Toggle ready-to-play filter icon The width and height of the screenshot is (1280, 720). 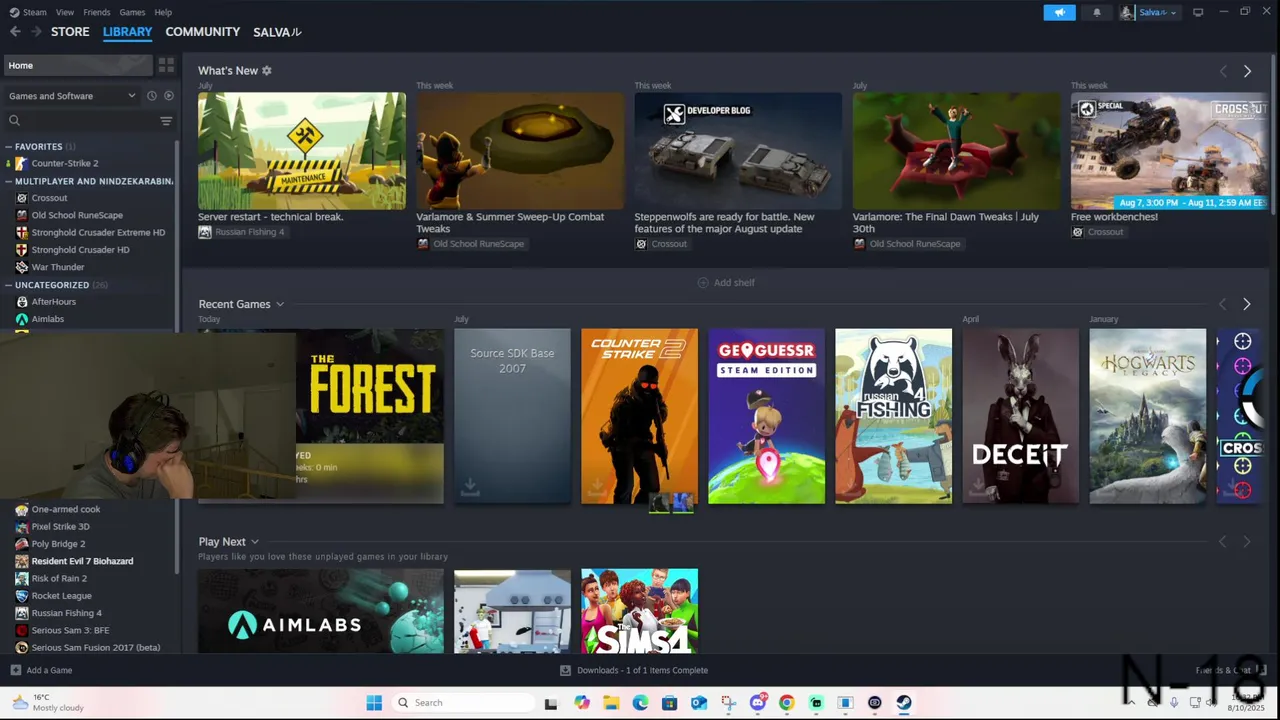click(168, 96)
